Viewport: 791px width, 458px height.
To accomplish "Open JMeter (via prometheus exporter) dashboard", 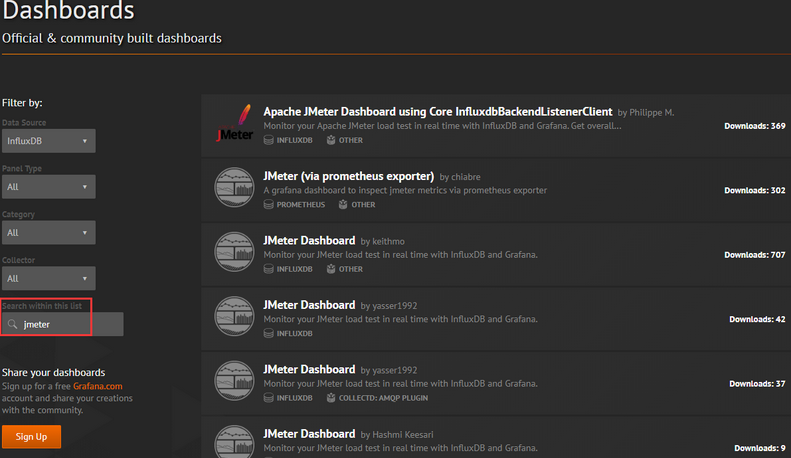I will point(349,176).
